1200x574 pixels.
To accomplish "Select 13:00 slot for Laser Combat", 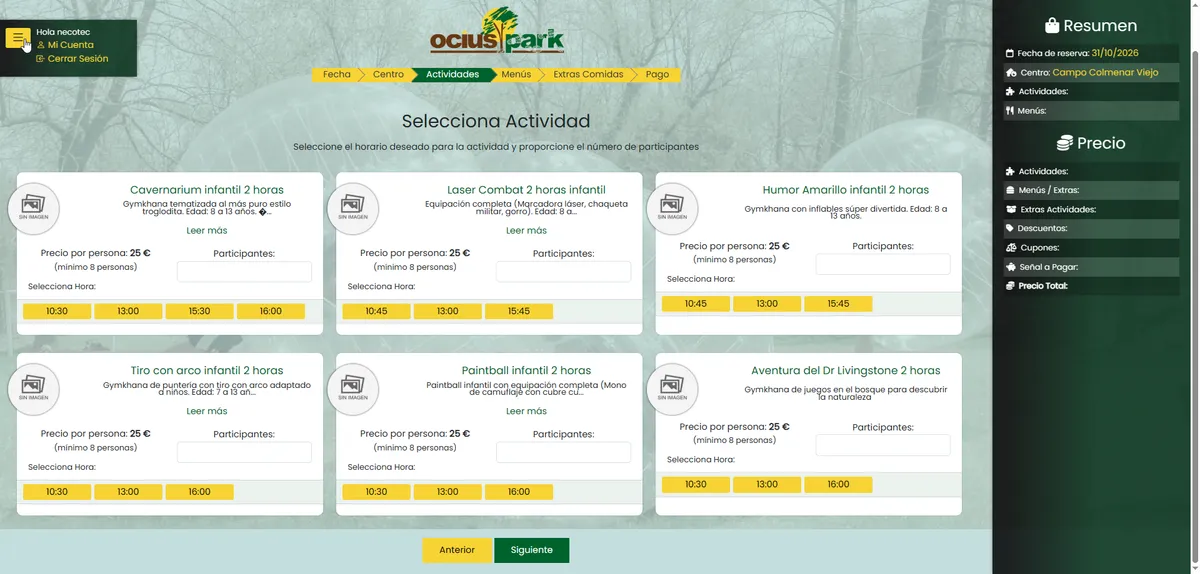I will coord(448,311).
